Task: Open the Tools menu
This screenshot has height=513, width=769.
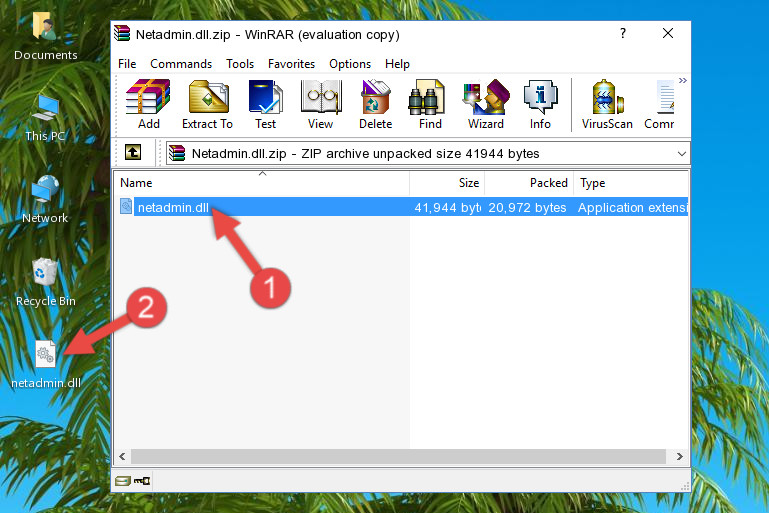Action: point(240,64)
